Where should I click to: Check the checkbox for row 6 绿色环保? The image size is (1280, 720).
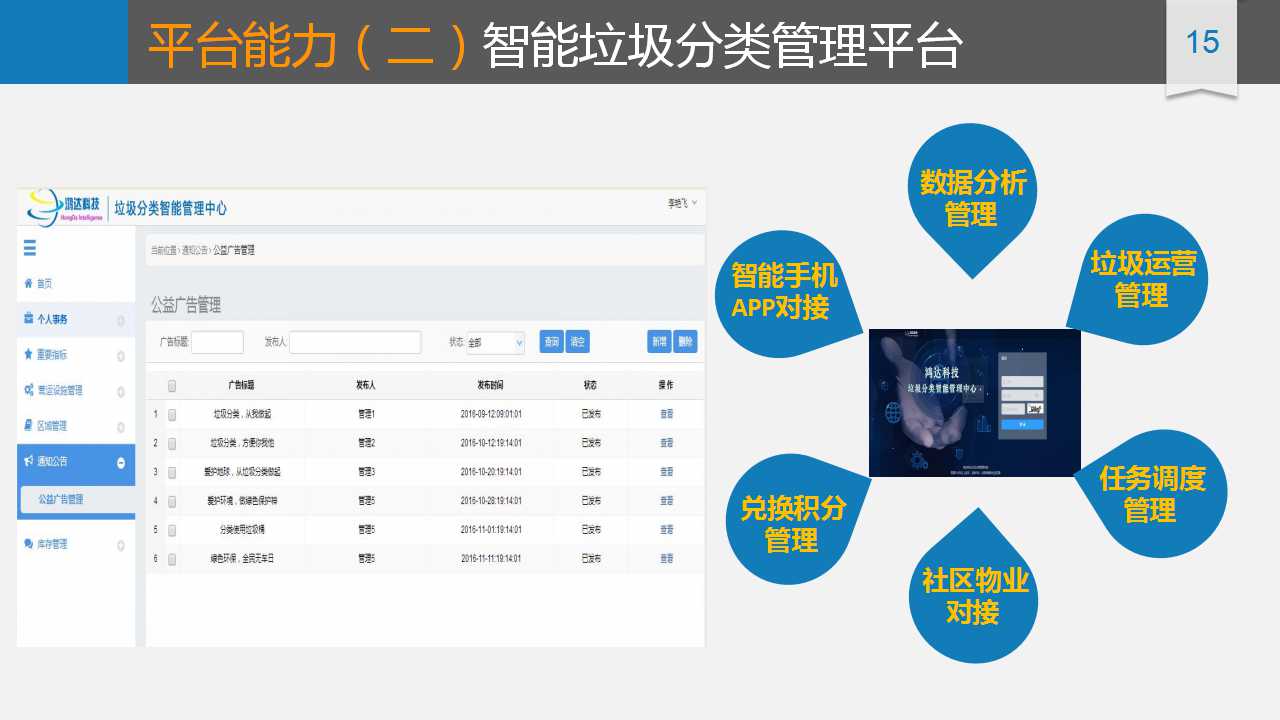tap(172, 559)
